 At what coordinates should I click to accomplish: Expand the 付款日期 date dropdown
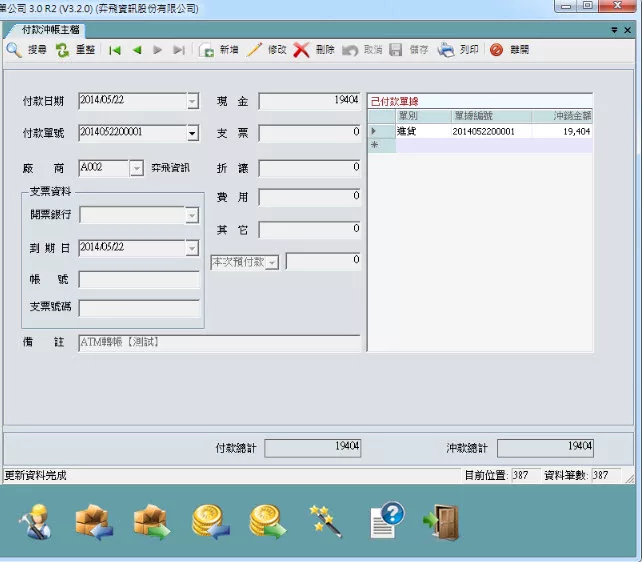(192, 101)
